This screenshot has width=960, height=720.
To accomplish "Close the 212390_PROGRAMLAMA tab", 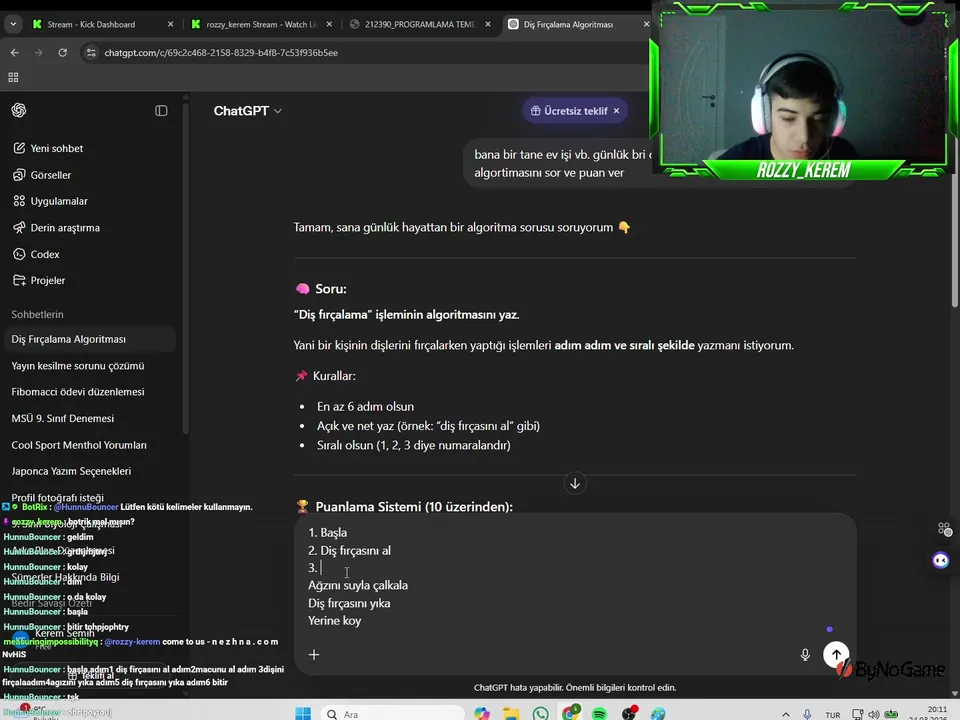I will pyautogui.click(x=488, y=24).
